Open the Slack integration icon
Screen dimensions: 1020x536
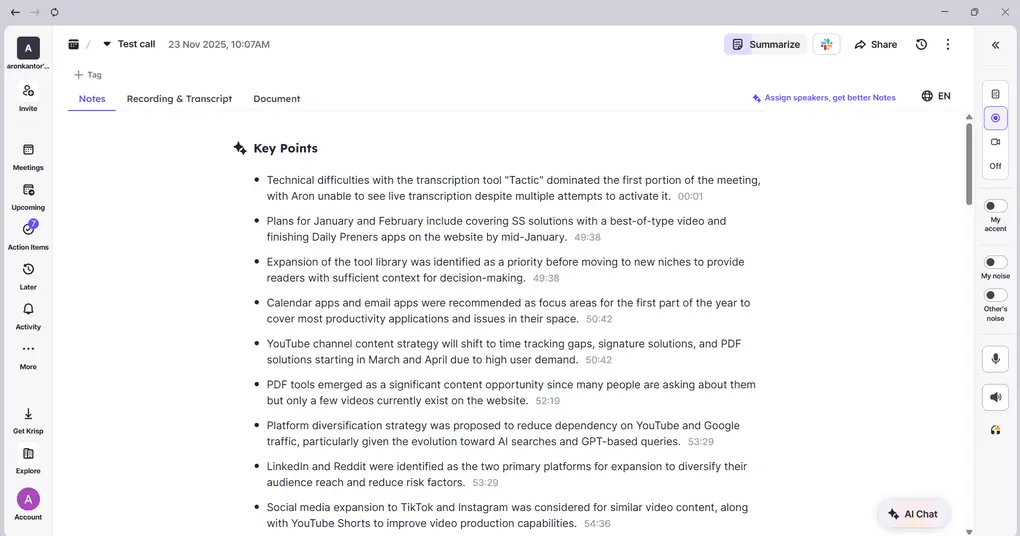826,44
